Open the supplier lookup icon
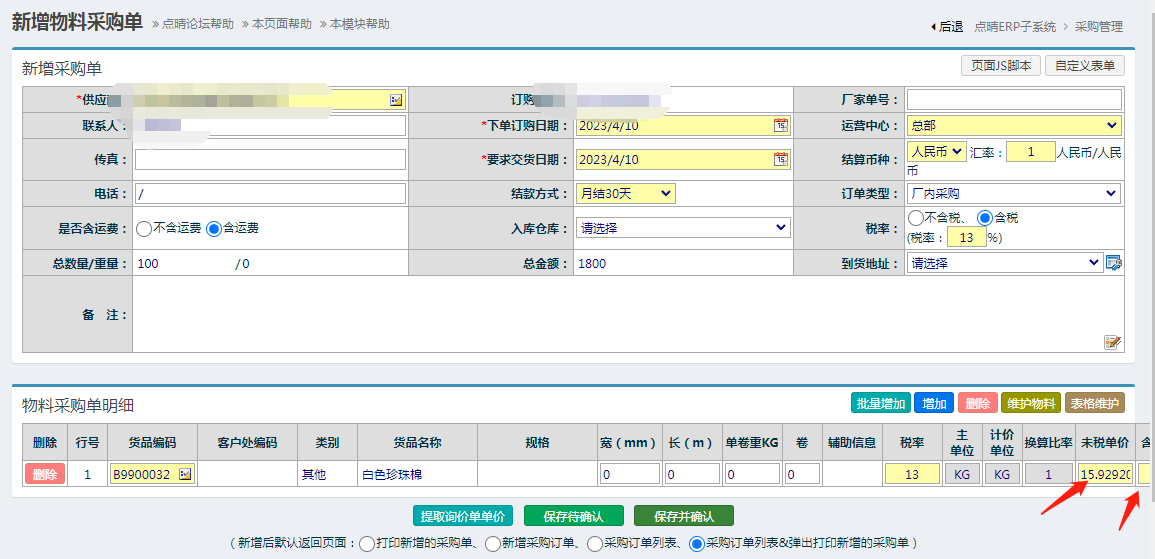1155x559 pixels. click(396, 100)
